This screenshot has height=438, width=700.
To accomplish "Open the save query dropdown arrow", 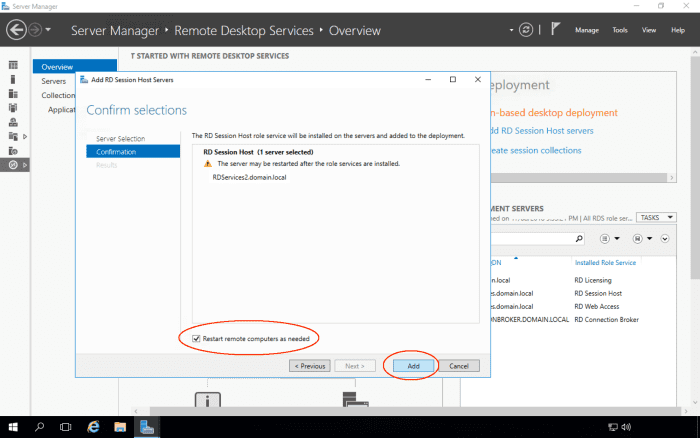I will [x=650, y=239].
